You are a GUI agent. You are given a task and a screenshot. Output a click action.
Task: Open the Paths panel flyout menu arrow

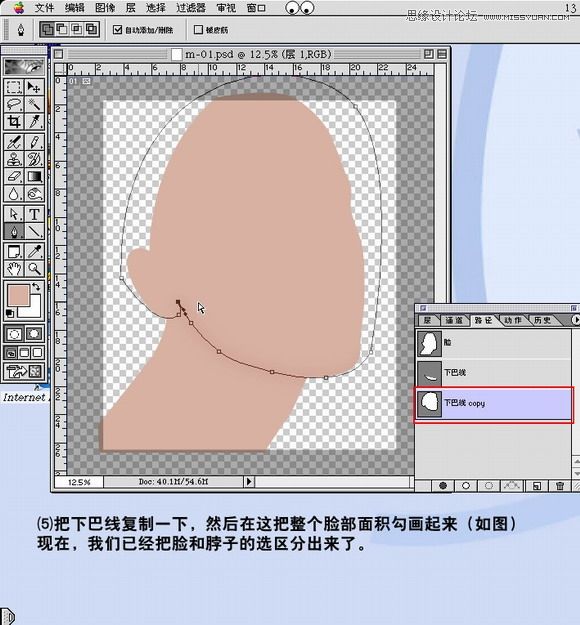(x=575, y=320)
